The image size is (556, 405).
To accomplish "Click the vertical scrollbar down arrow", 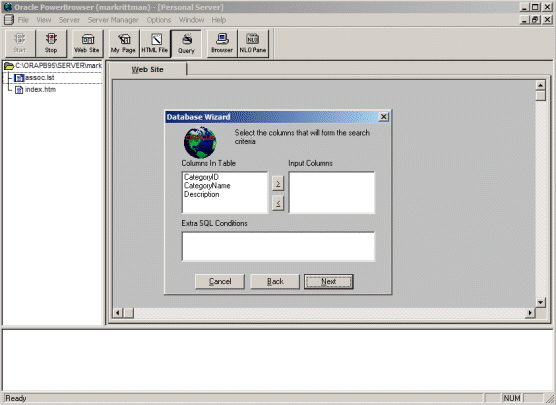I will point(540,303).
